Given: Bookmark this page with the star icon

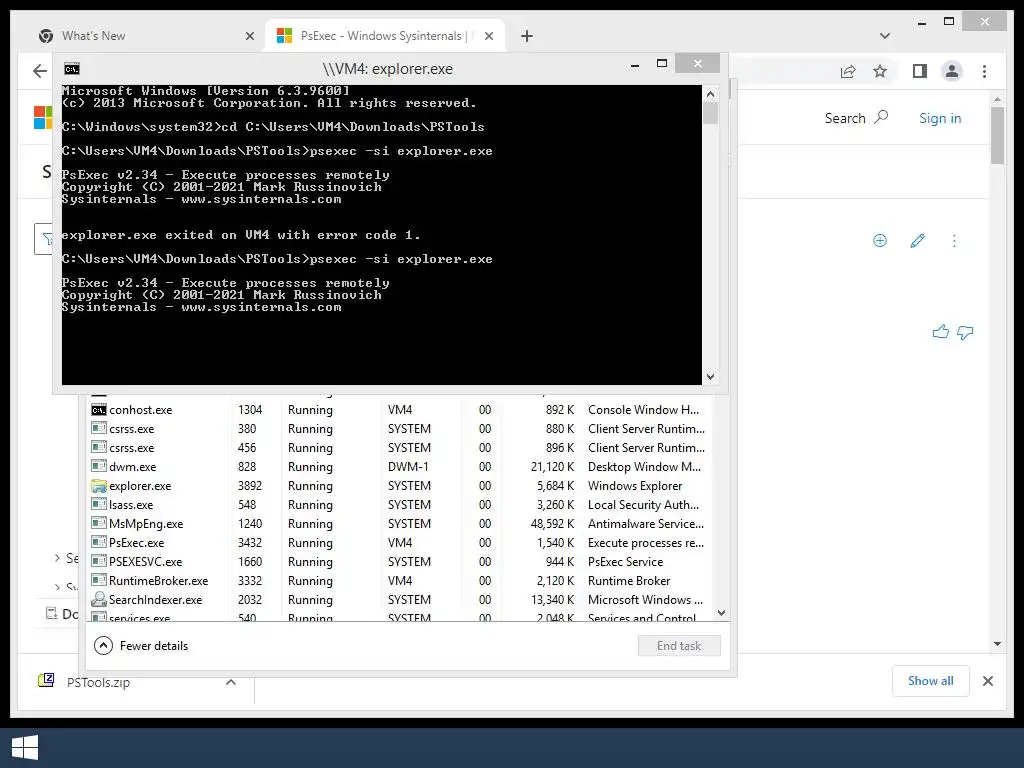Looking at the screenshot, I should [x=880, y=71].
